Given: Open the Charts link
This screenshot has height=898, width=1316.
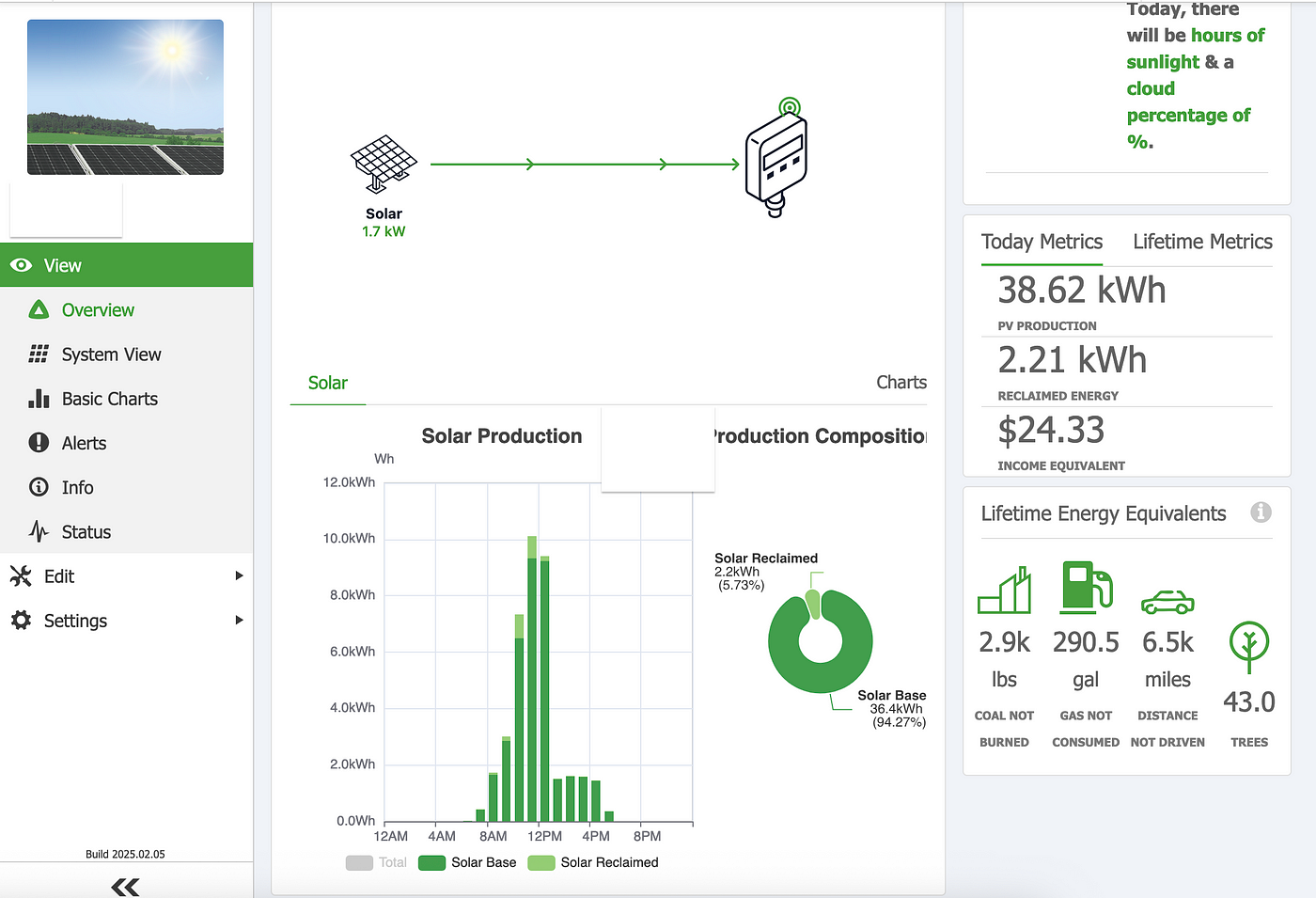Looking at the screenshot, I should click(x=901, y=382).
